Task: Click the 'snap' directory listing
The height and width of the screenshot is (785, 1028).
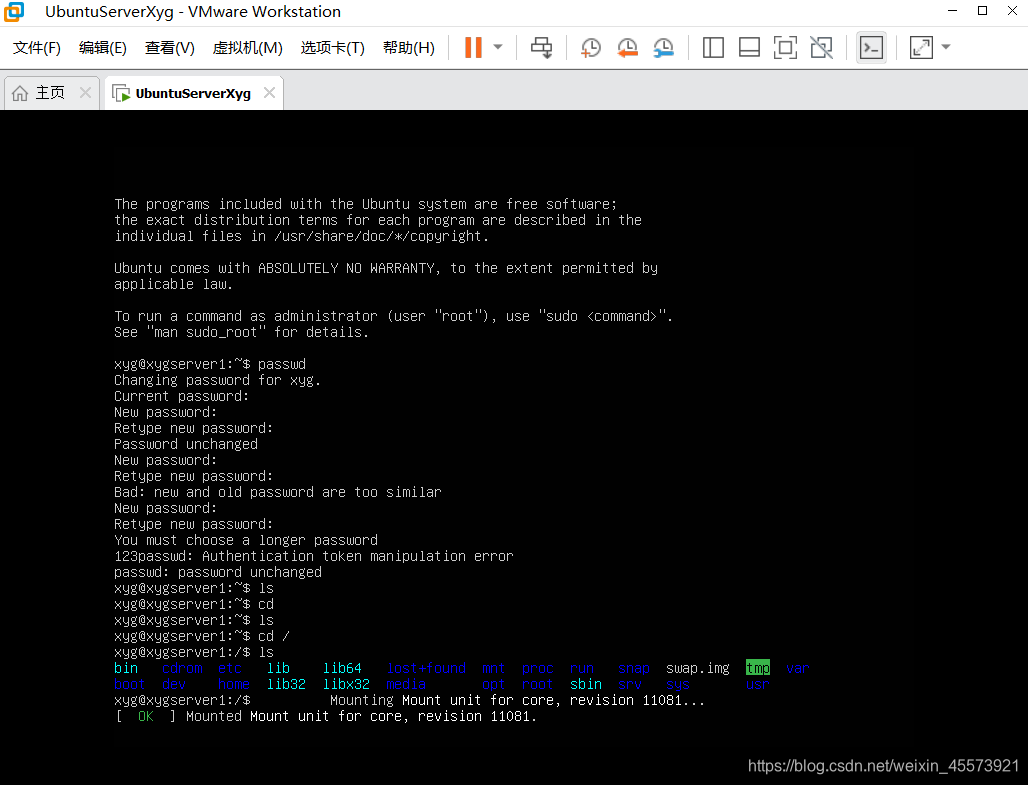Action: click(633, 668)
